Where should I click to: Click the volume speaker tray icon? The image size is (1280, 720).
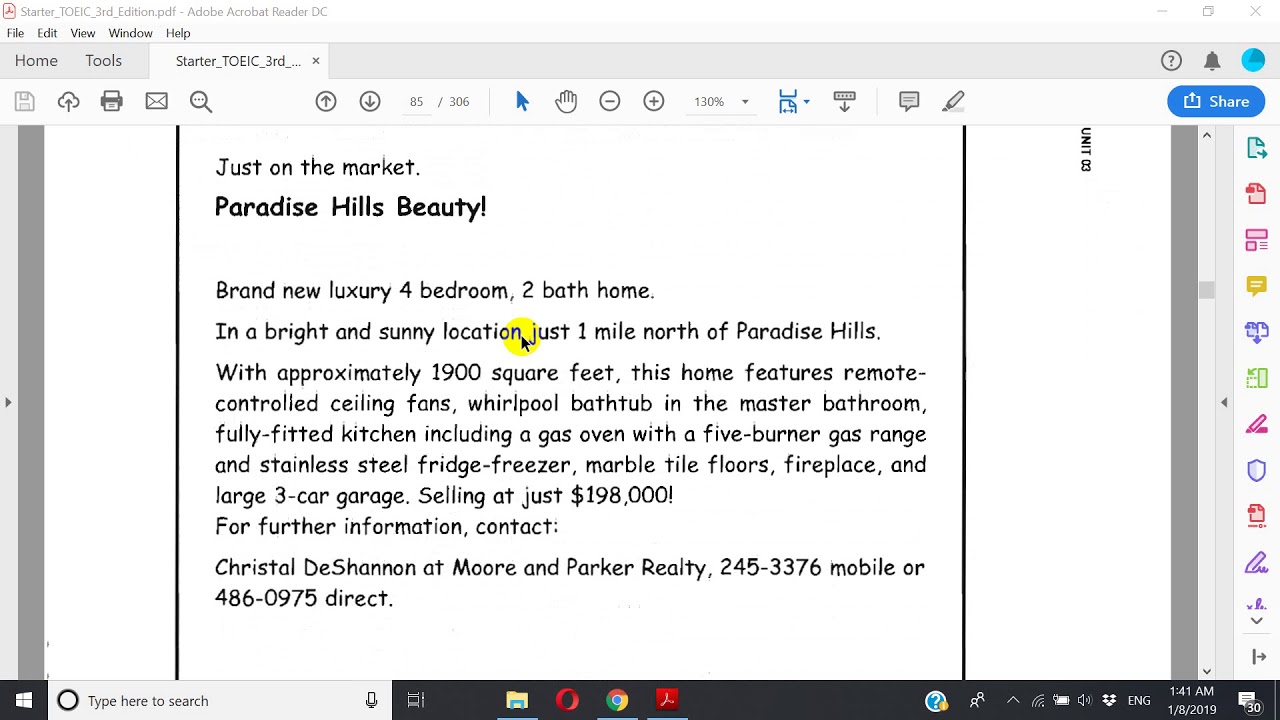click(1085, 701)
